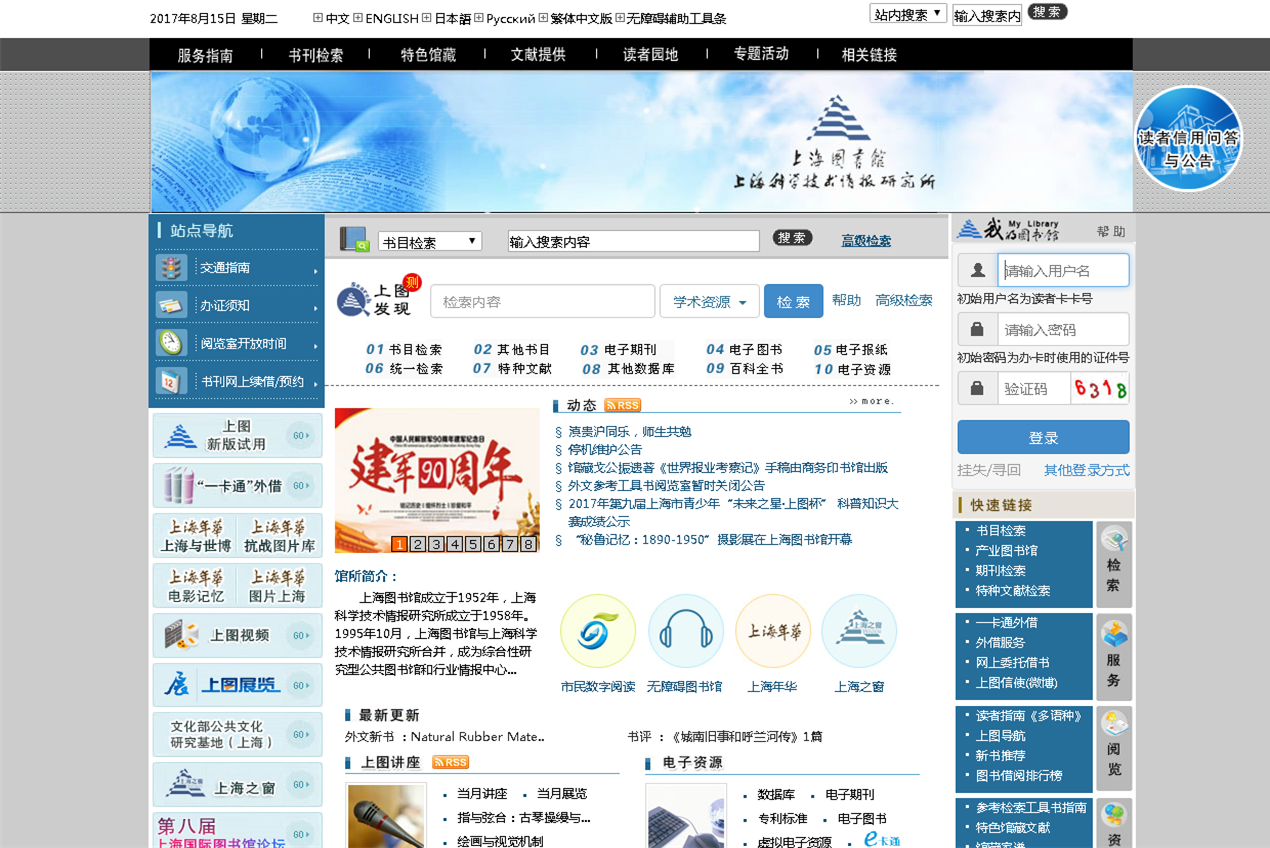Open the 上海之窗 left sidebar banner

237,785
